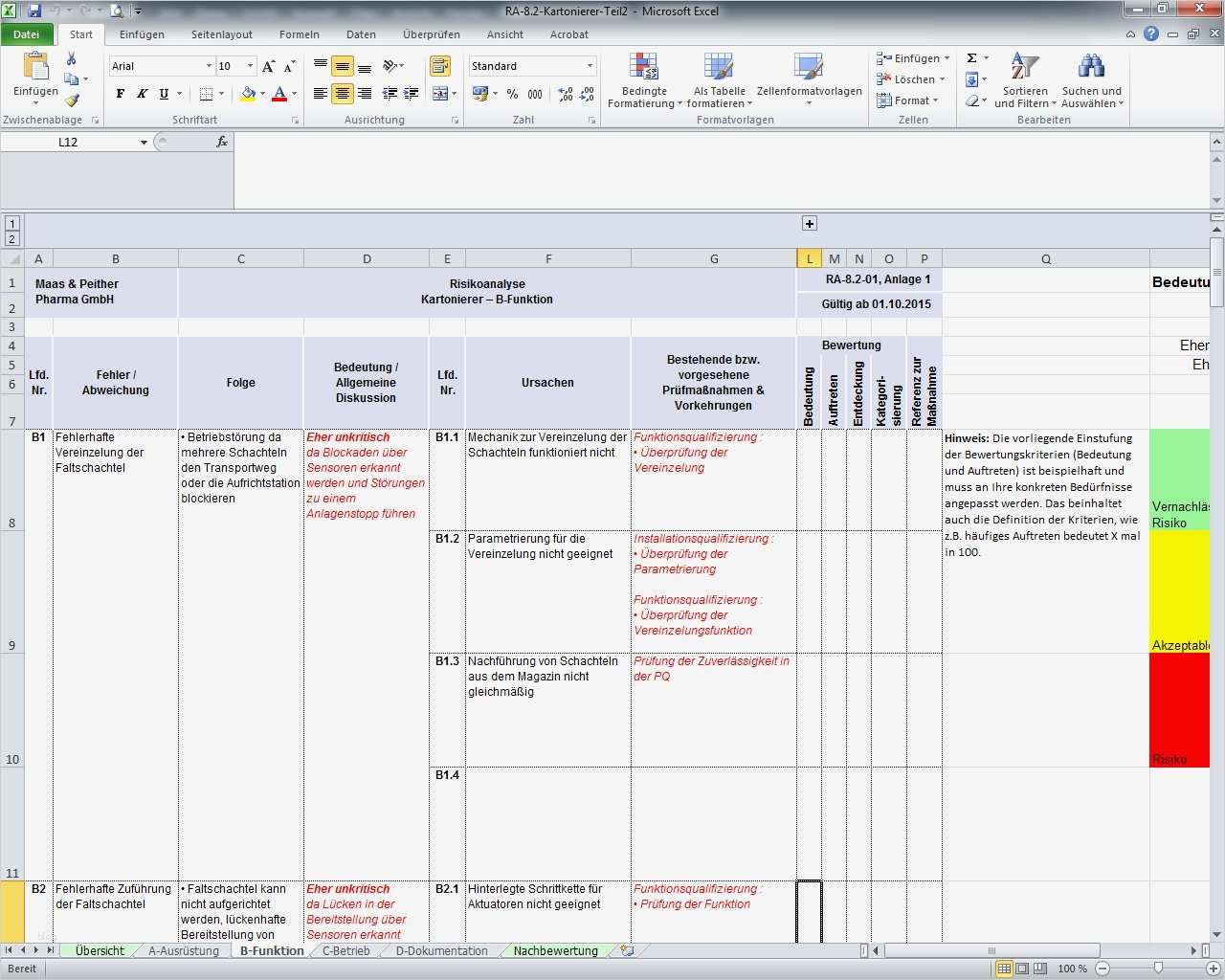Toggle bold formatting
Viewport: 1225px width, 980px height.
click(x=120, y=94)
